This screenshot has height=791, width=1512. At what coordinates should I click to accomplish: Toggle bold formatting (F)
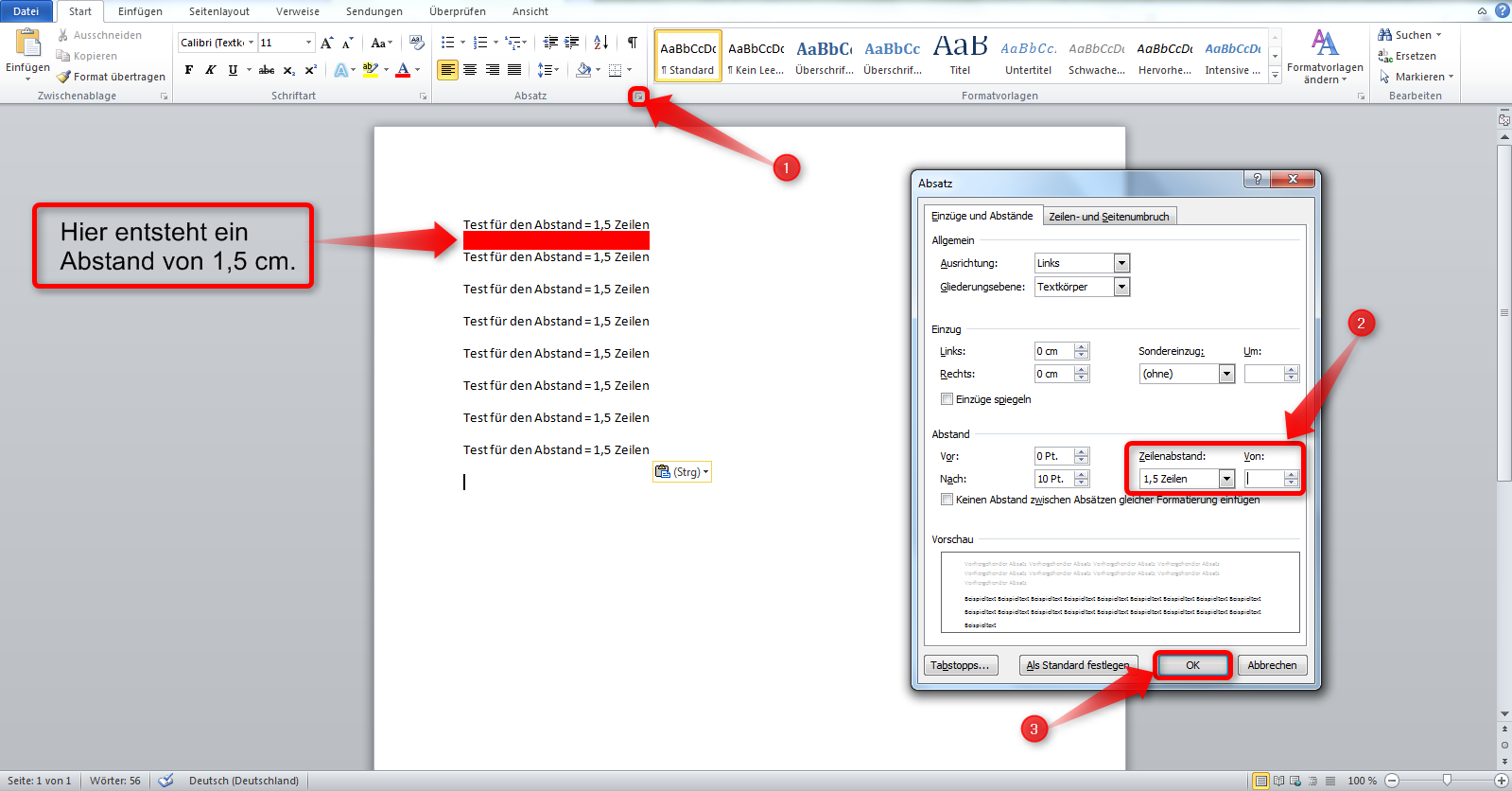pos(189,70)
